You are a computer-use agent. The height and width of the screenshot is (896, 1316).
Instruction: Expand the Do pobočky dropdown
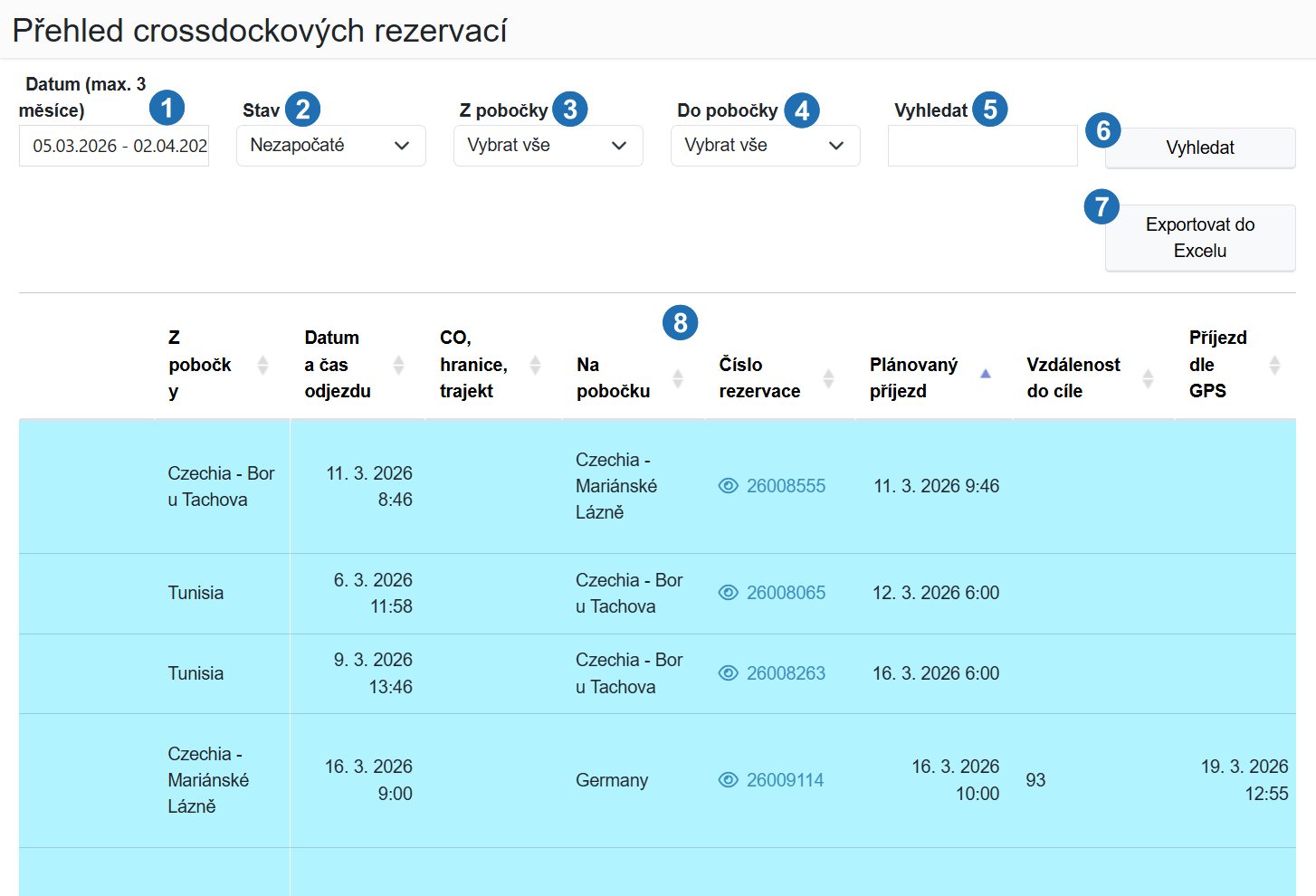[x=766, y=146]
